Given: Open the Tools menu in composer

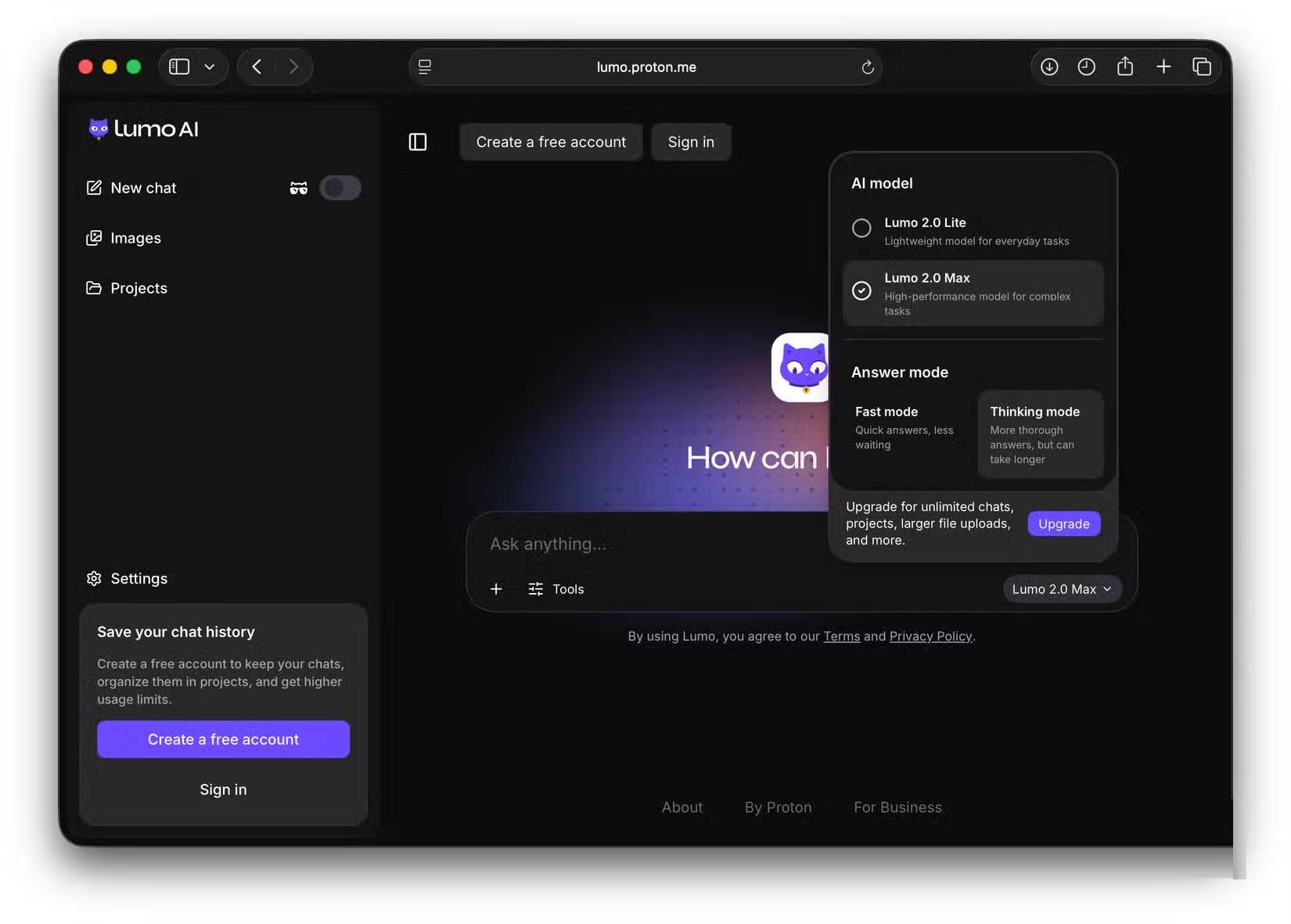Looking at the screenshot, I should (x=556, y=589).
